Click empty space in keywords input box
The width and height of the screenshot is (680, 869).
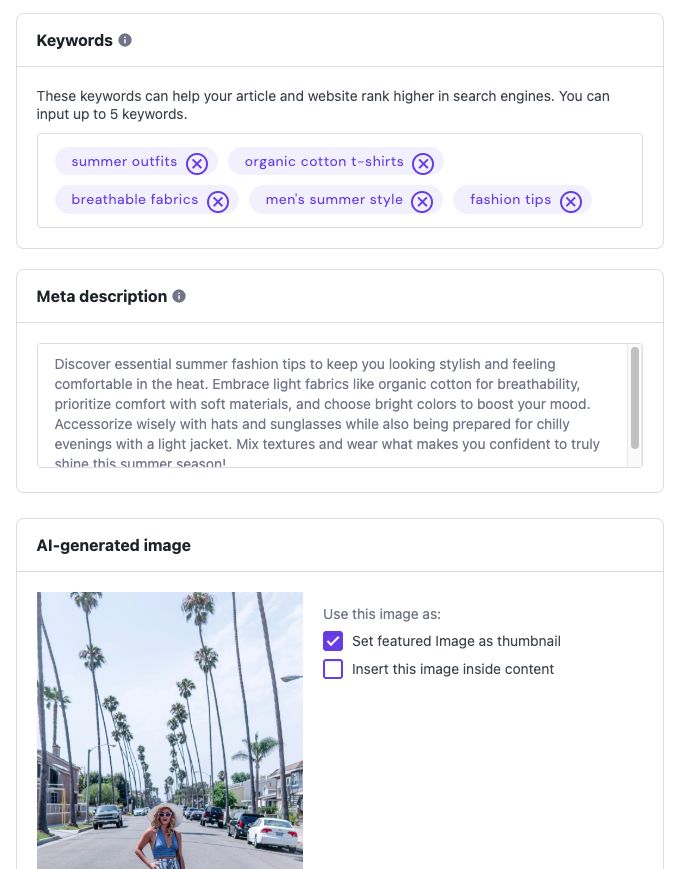(540, 161)
